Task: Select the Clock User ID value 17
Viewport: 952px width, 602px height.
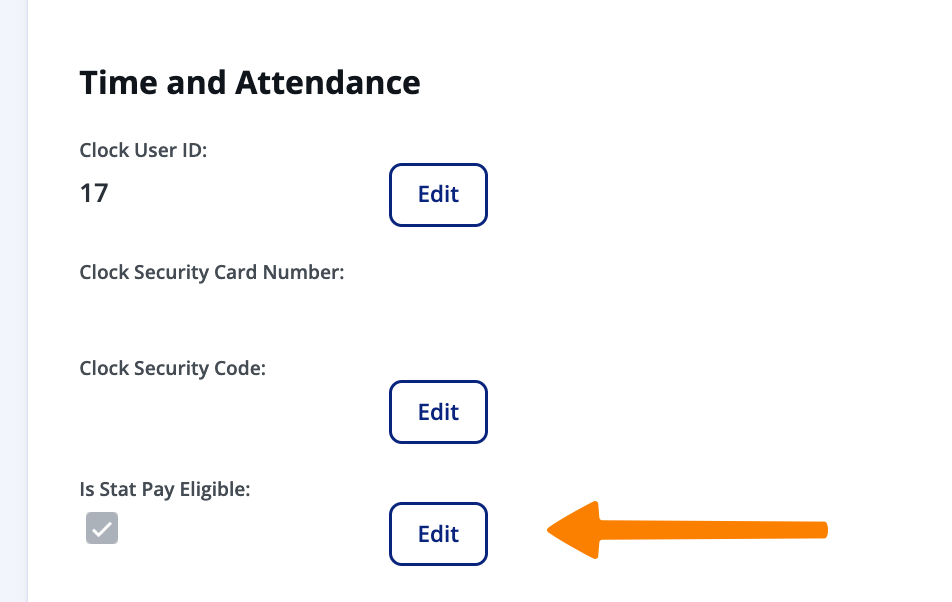Action: click(x=94, y=192)
